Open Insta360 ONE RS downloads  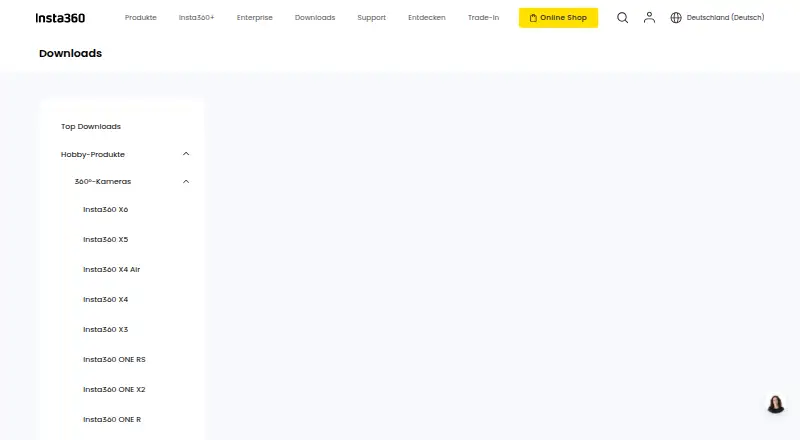click(x=114, y=359)
